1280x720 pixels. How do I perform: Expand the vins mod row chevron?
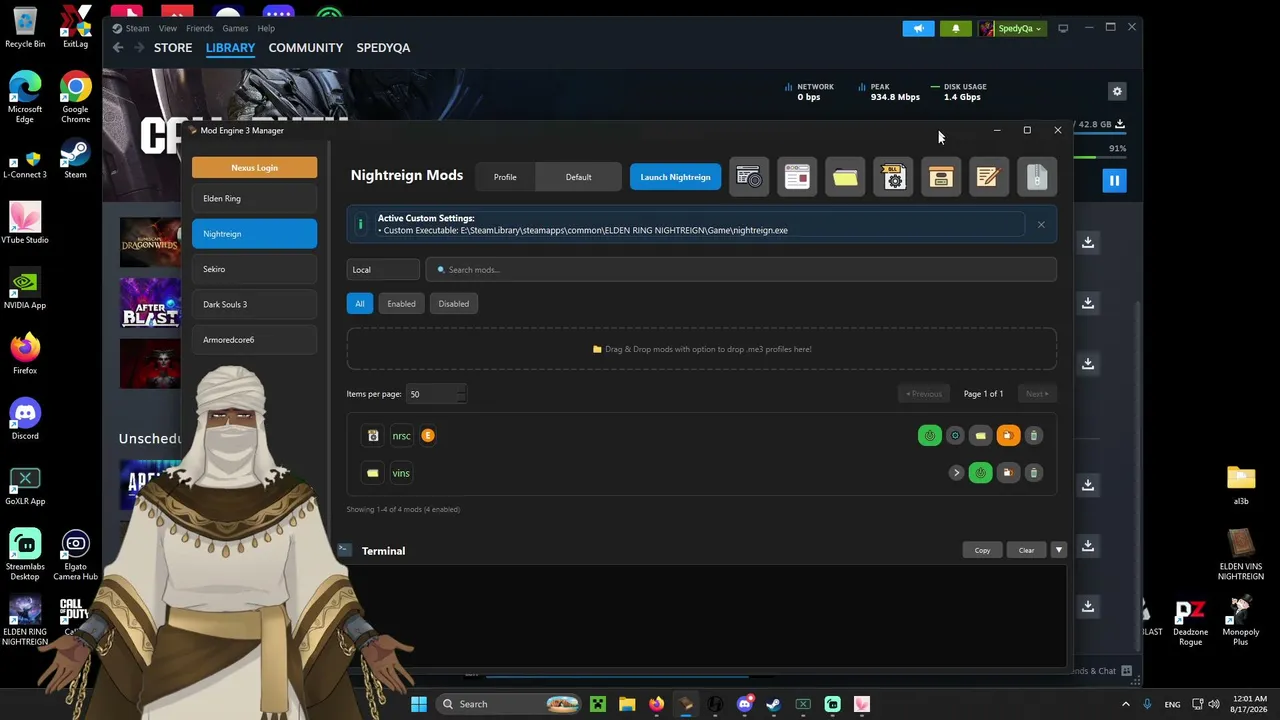click(956, 473)
